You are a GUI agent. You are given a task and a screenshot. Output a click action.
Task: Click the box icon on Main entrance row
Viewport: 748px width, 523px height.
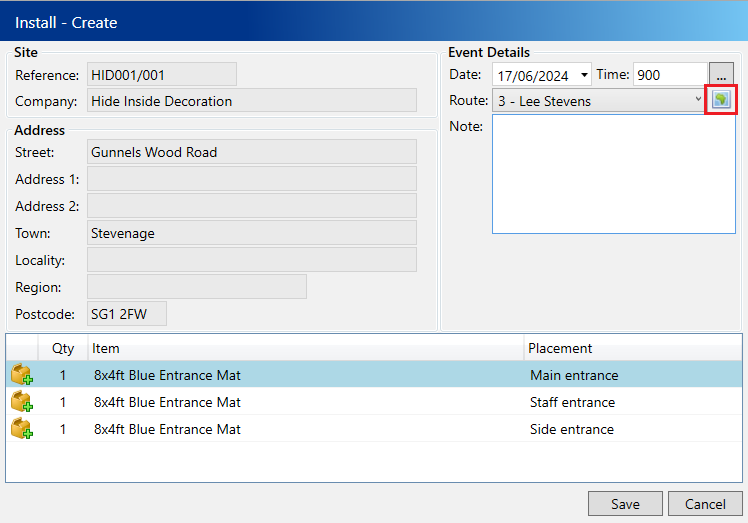point(21,376)
